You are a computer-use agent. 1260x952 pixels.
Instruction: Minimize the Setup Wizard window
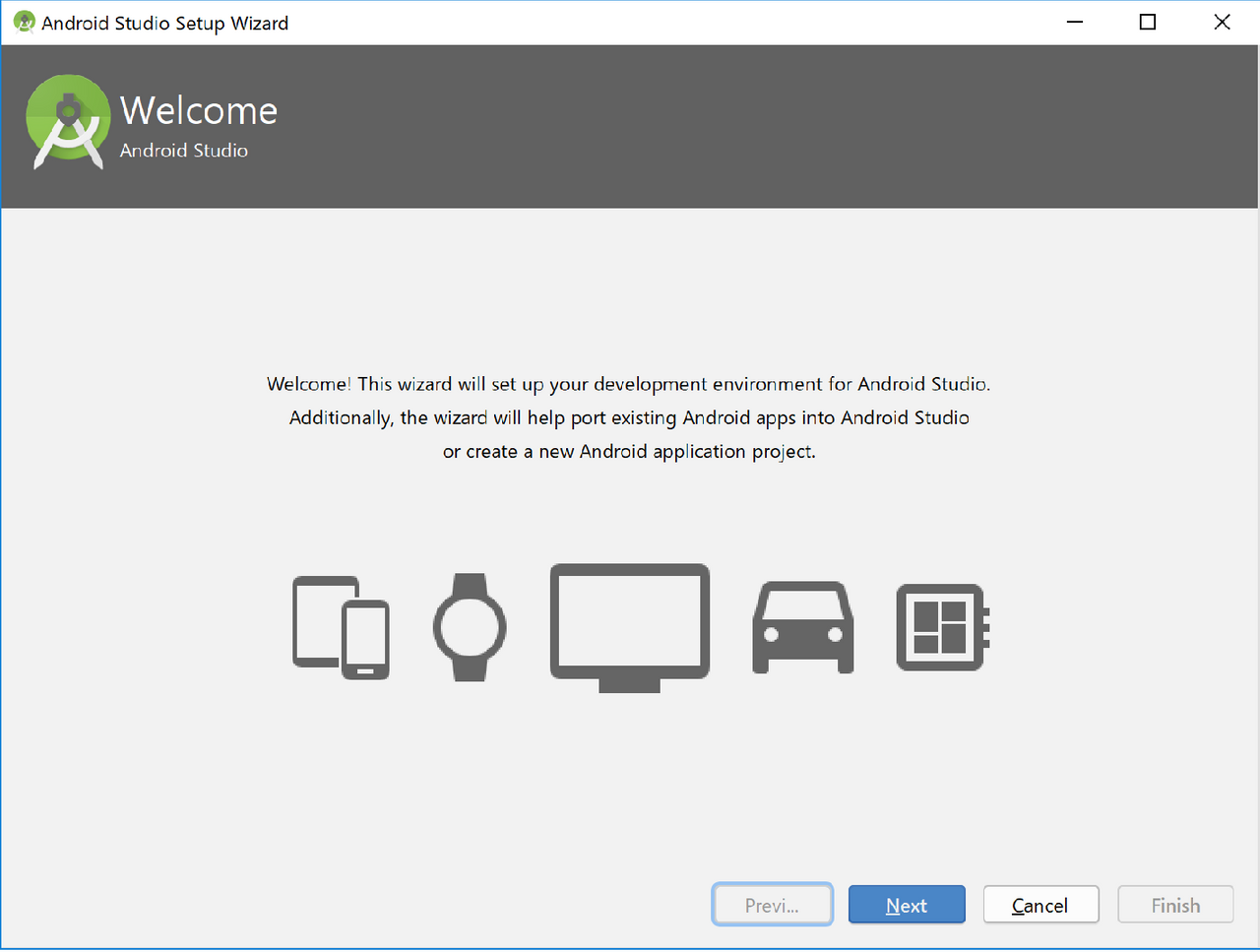tap(1075, 22)
